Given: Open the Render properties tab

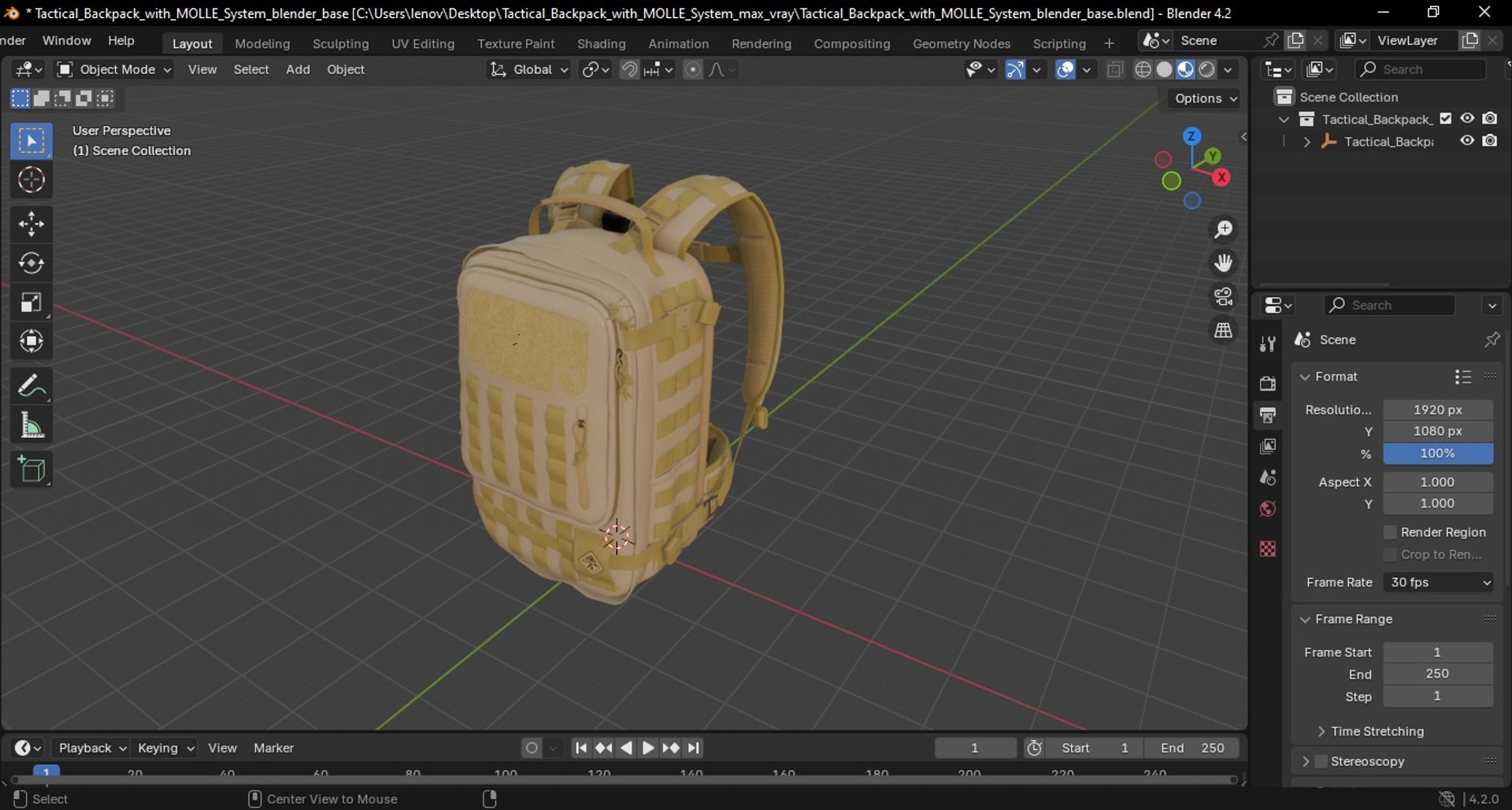Looking at the screenshot, I should point(1267,383).
